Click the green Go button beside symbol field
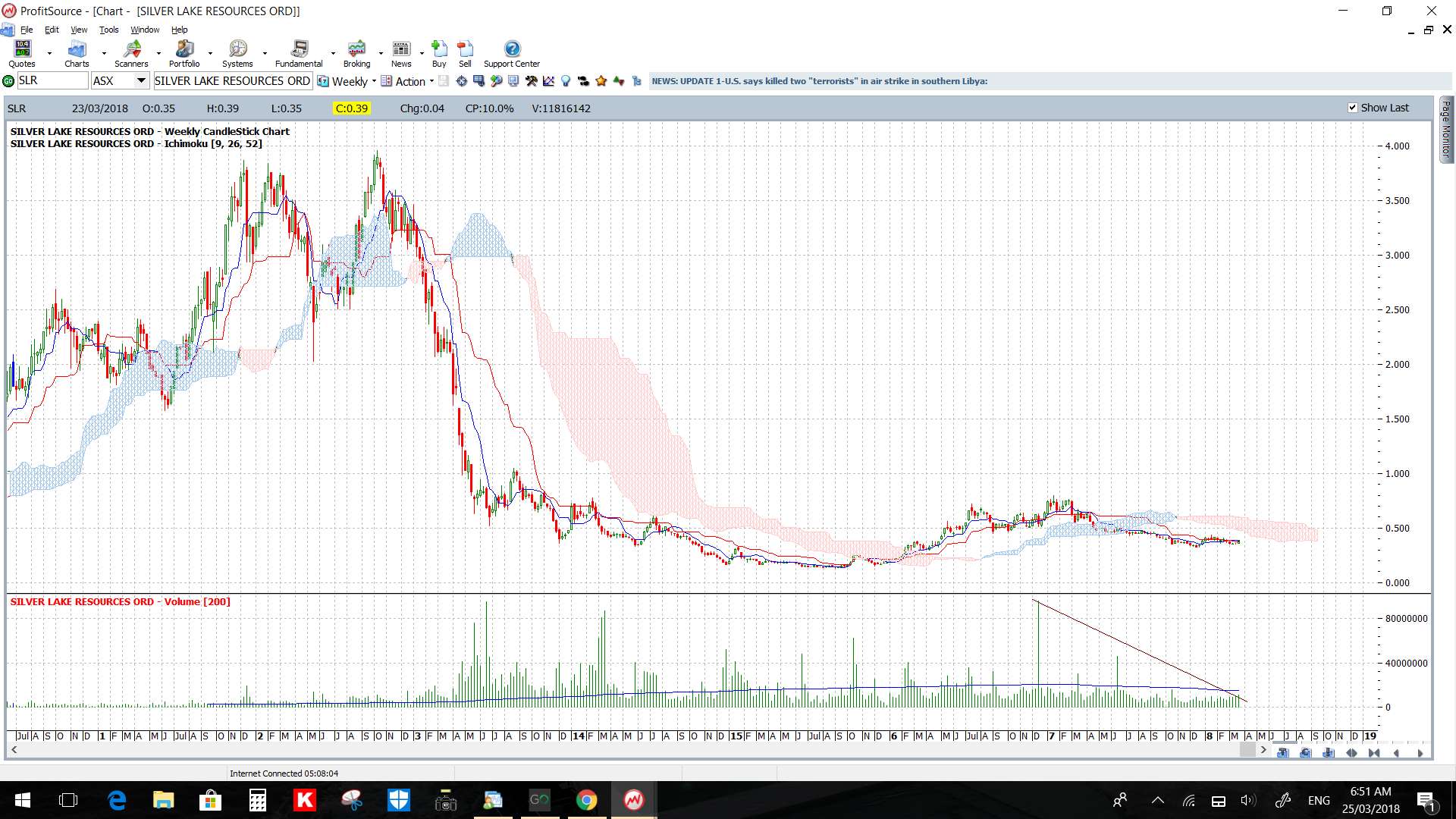The width and height of the screenshot is (1456, 819). 8,81
